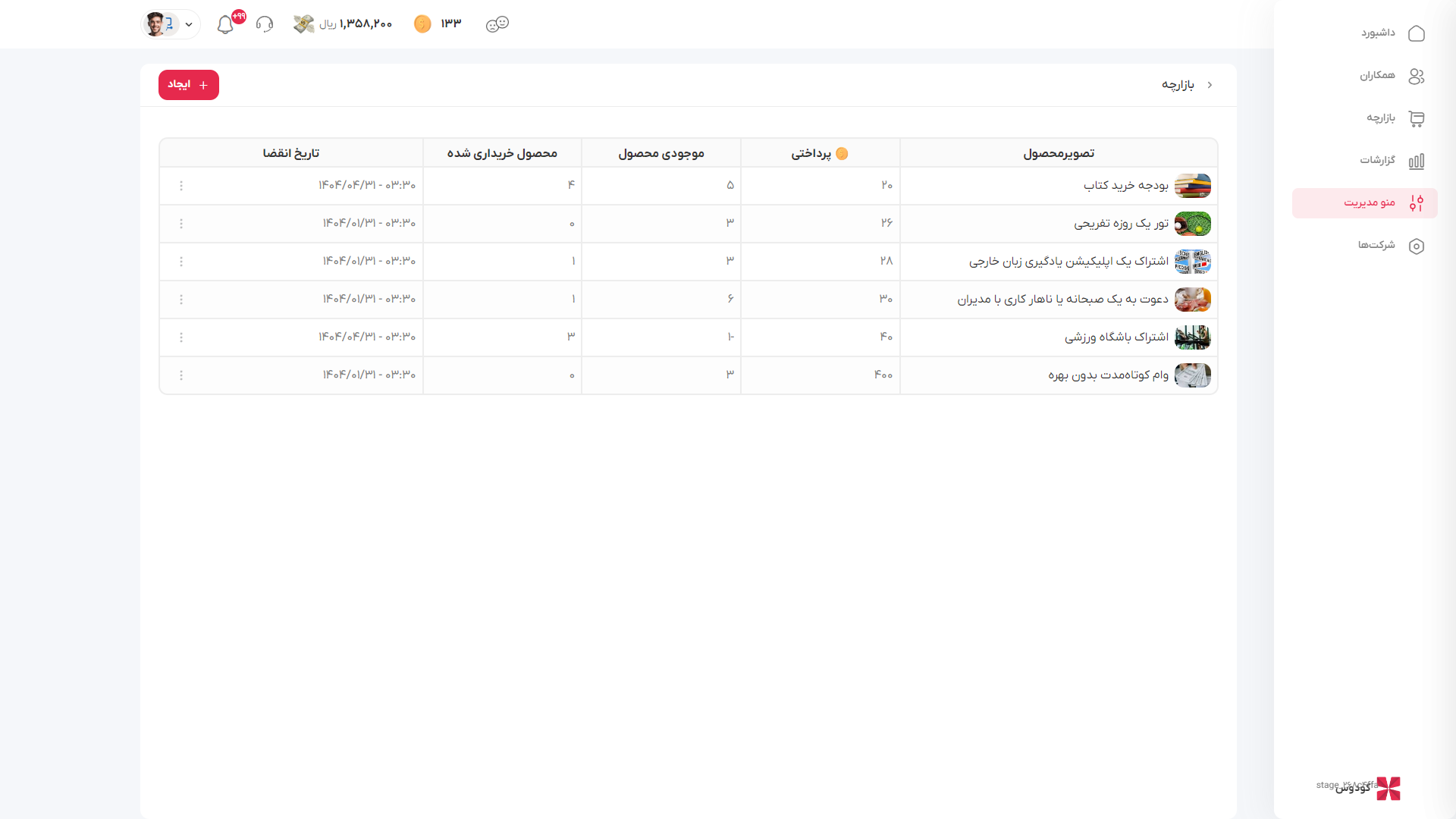Click موجودی محصول column header
The image size is (1456, 819).
point(661,153)
